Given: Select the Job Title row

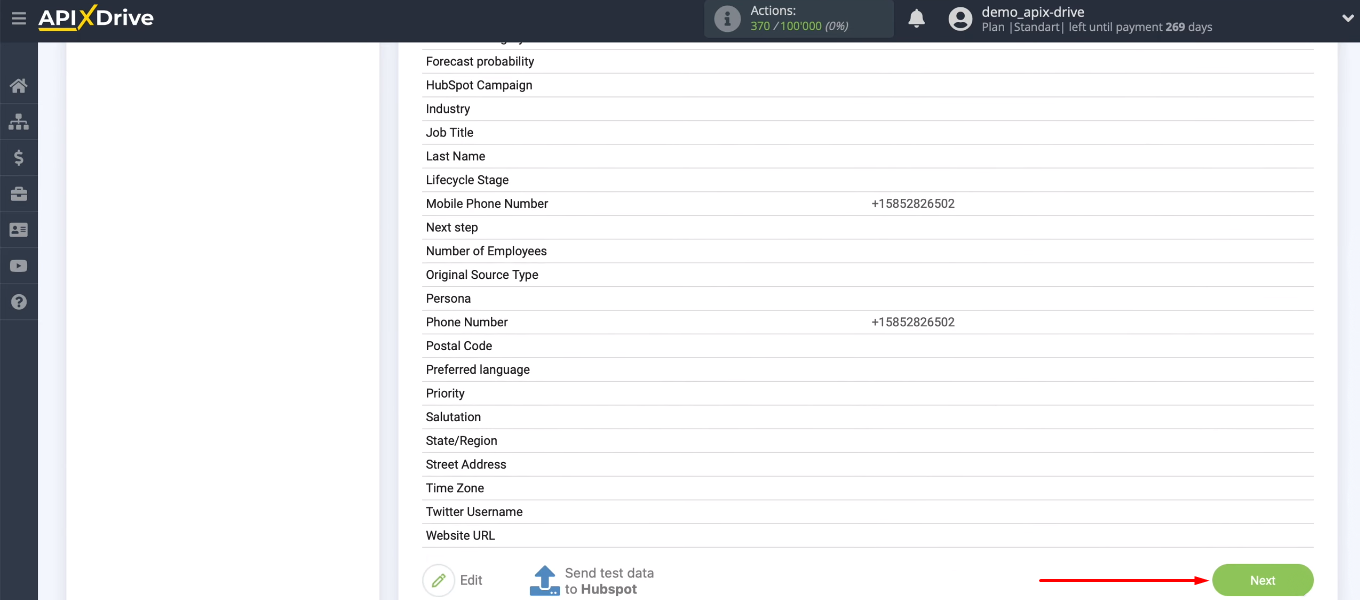Looking at the screenshot, I should point(868,133).
